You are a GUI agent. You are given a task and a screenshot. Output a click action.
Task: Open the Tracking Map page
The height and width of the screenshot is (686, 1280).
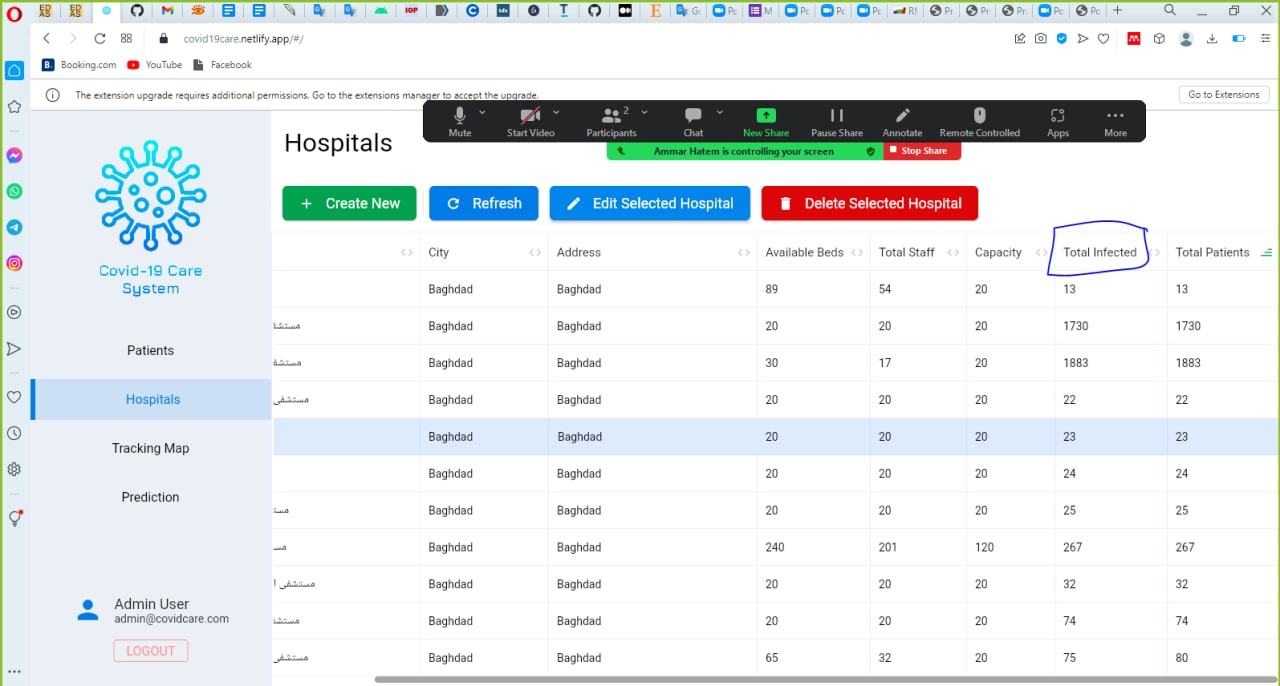coord(150,448)
